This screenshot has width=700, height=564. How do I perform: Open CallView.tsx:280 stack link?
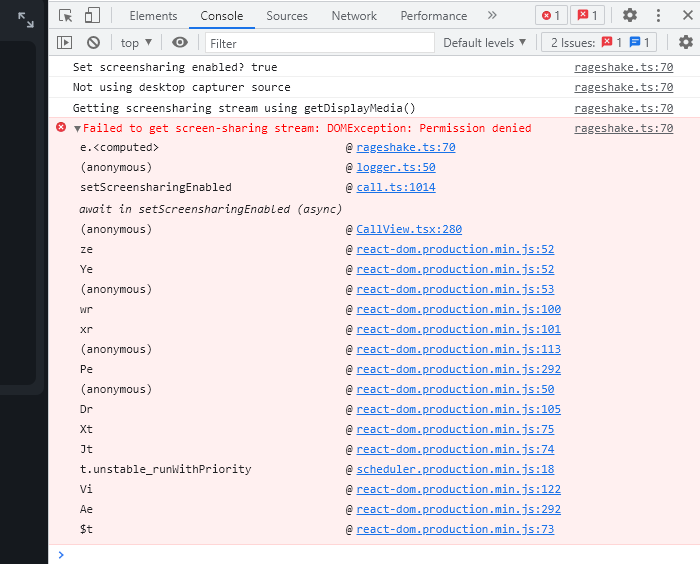[x=409, y=230]
